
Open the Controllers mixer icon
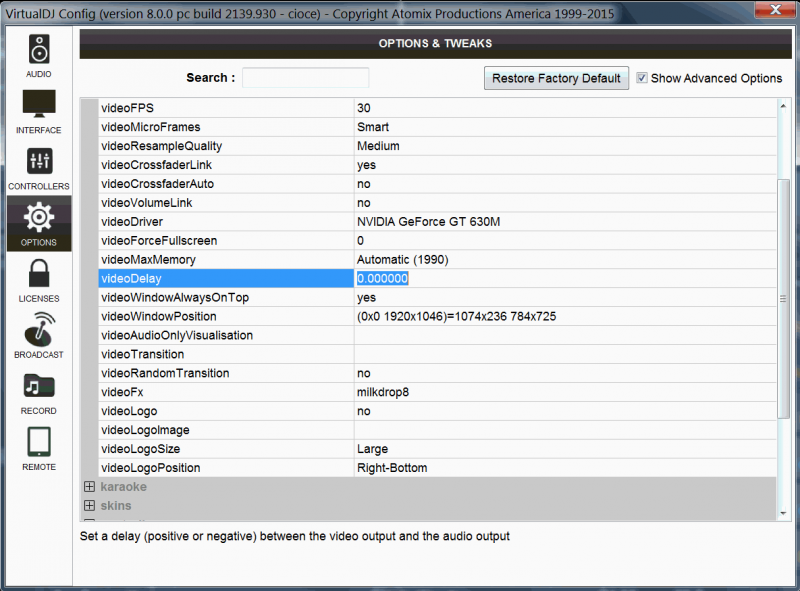click(39, 161)
